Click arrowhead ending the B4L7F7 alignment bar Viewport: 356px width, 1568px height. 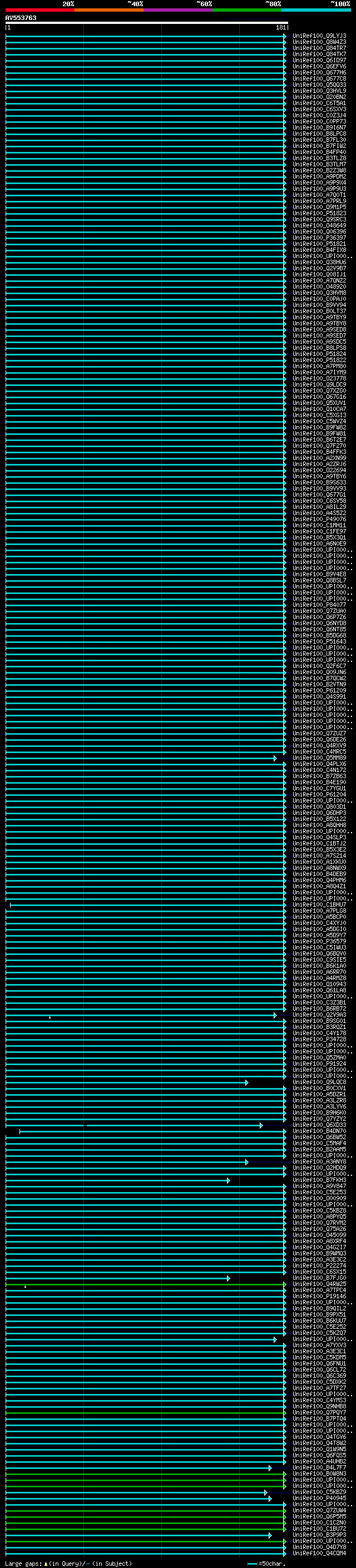pyautogui.click(x=270, y=1468)
